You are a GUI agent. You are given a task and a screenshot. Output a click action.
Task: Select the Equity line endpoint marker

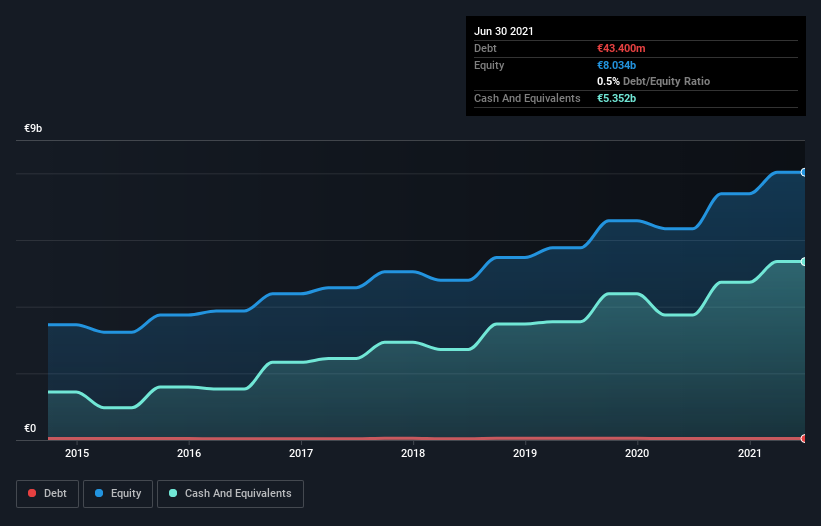click(x=803, y=172)
